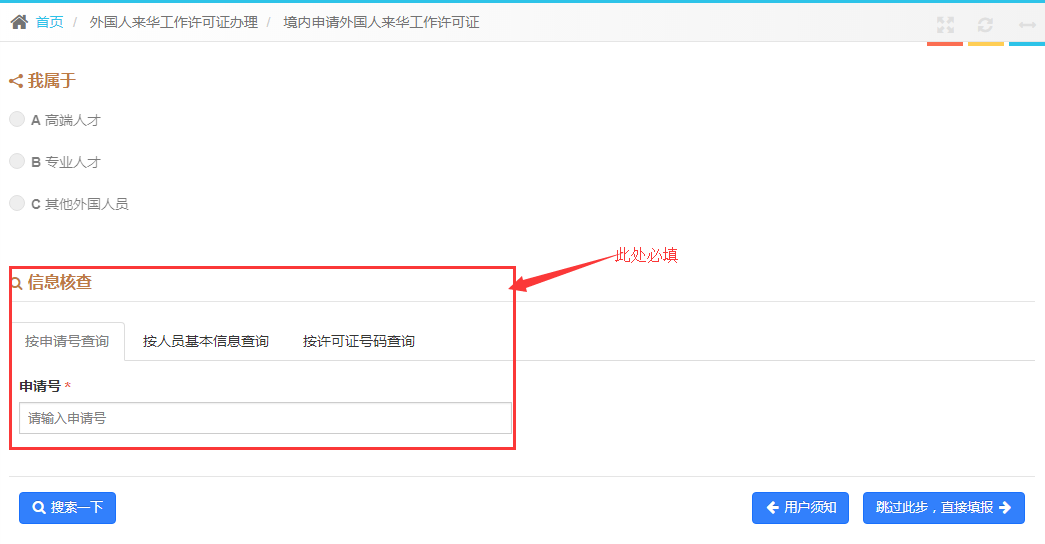Click 跳过此步，直接填报 button
The image size is (1045, 544).
(943, 507)
